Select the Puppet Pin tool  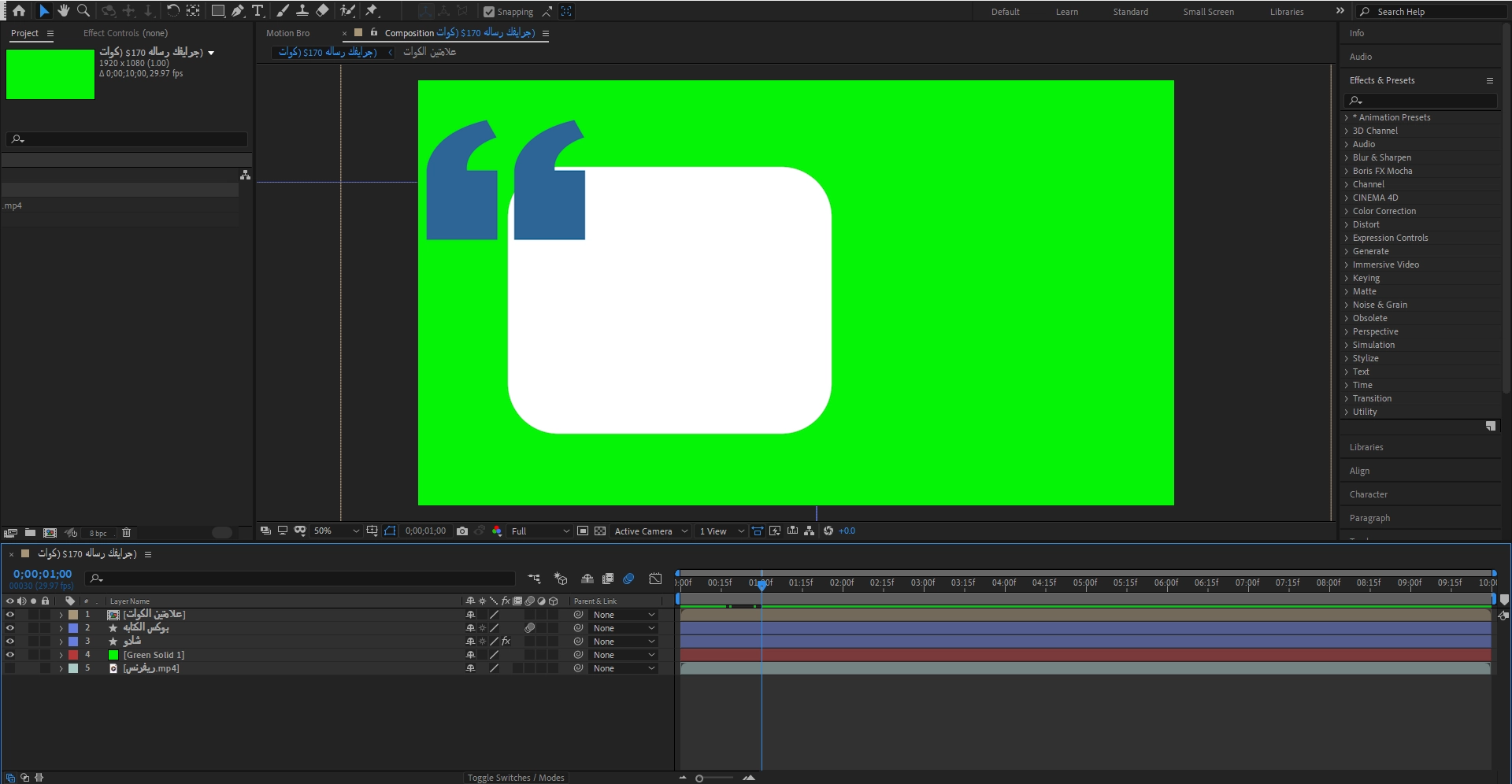click(x=372, y=11)
